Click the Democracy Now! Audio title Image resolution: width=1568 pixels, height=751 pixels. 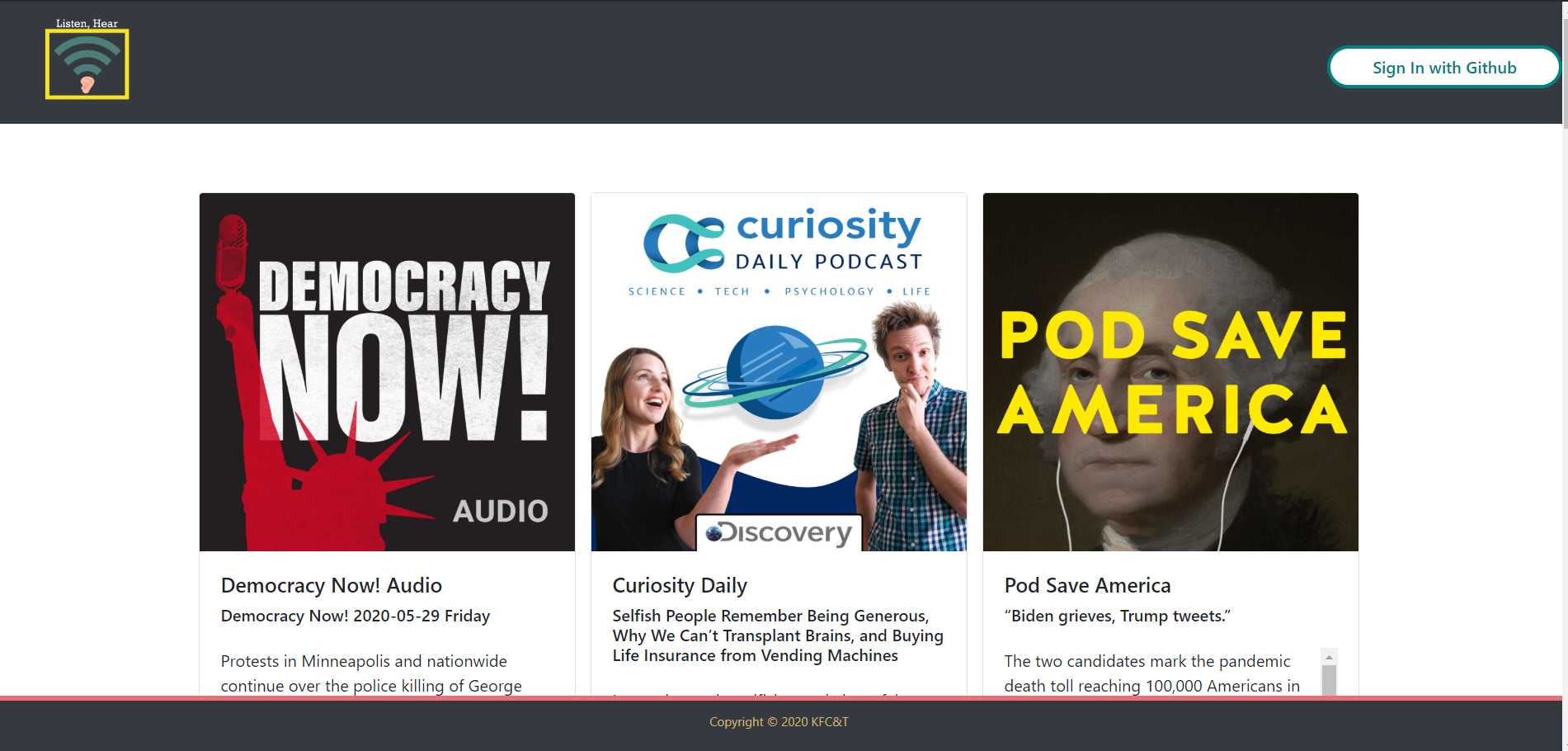[x=332, y=585]
